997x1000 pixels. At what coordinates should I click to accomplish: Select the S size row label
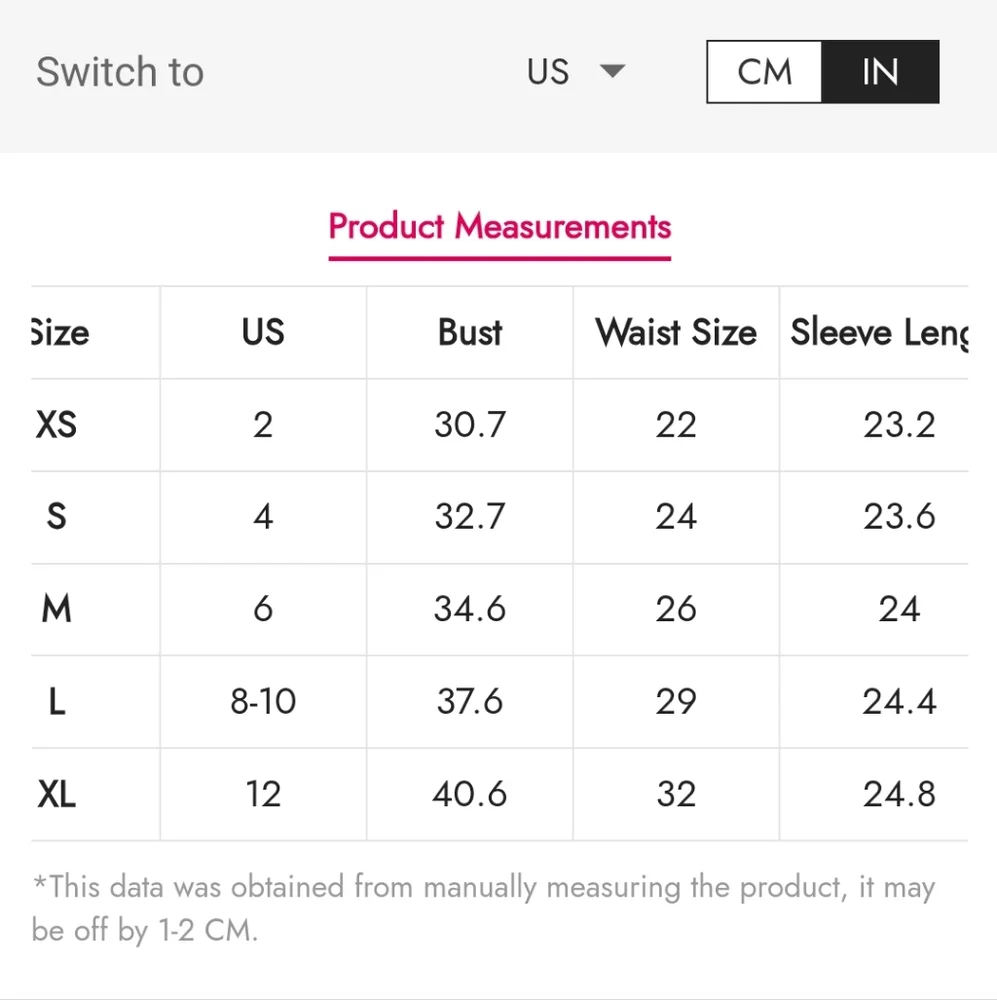pos(57,517)
